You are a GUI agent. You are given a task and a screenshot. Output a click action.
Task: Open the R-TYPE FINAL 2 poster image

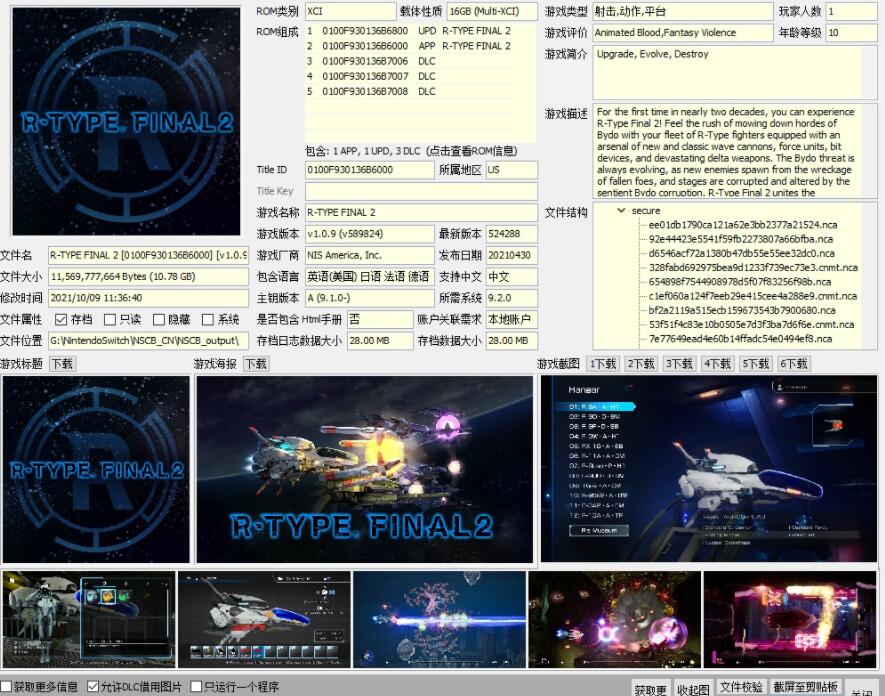(x=365, y=469)
